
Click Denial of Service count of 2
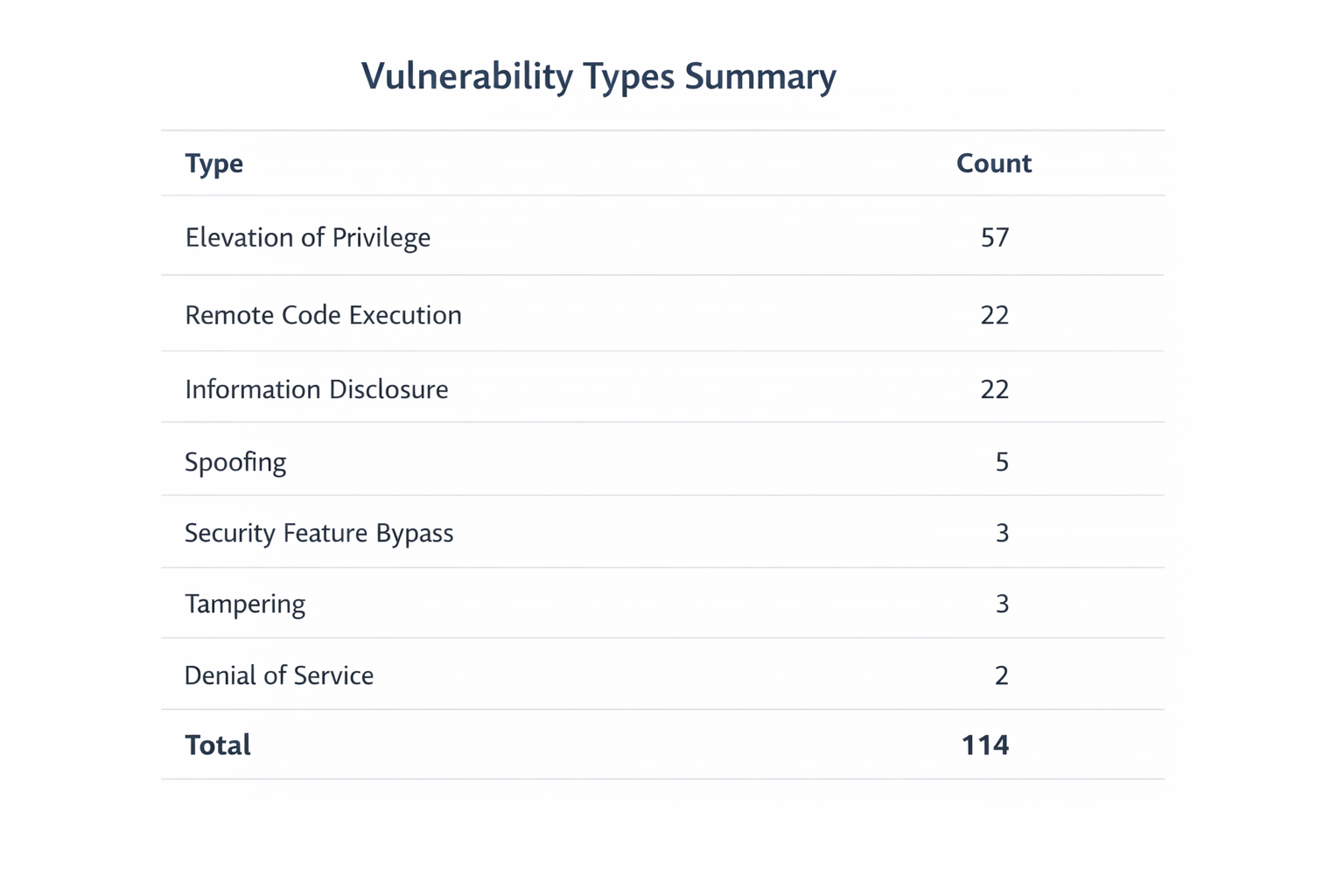pyautogui.click(x=1002, y=675)
